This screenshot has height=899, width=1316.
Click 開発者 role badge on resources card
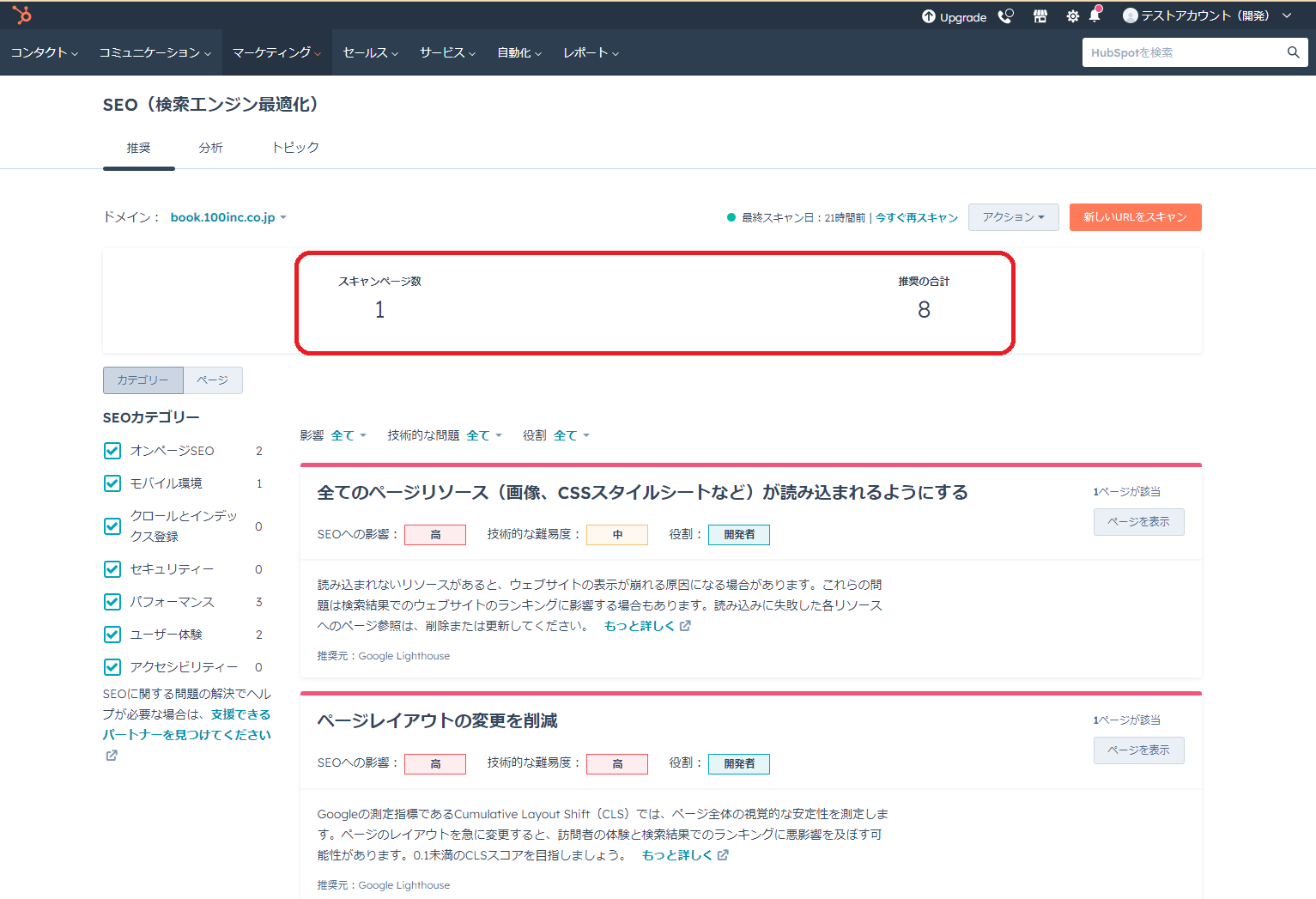[x=739, y=535]
